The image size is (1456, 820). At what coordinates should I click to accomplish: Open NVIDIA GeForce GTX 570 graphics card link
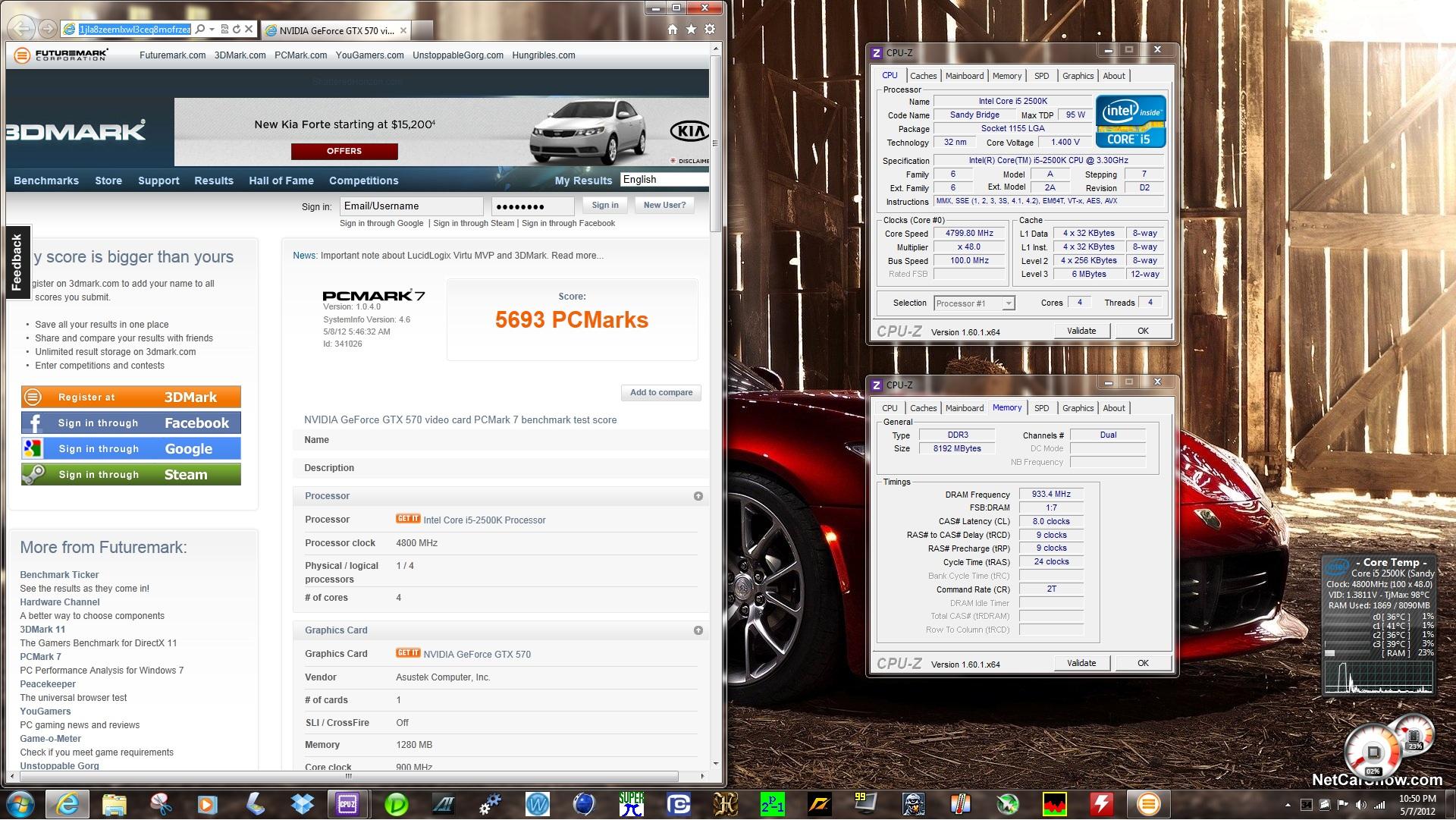[x=477, y=655]
